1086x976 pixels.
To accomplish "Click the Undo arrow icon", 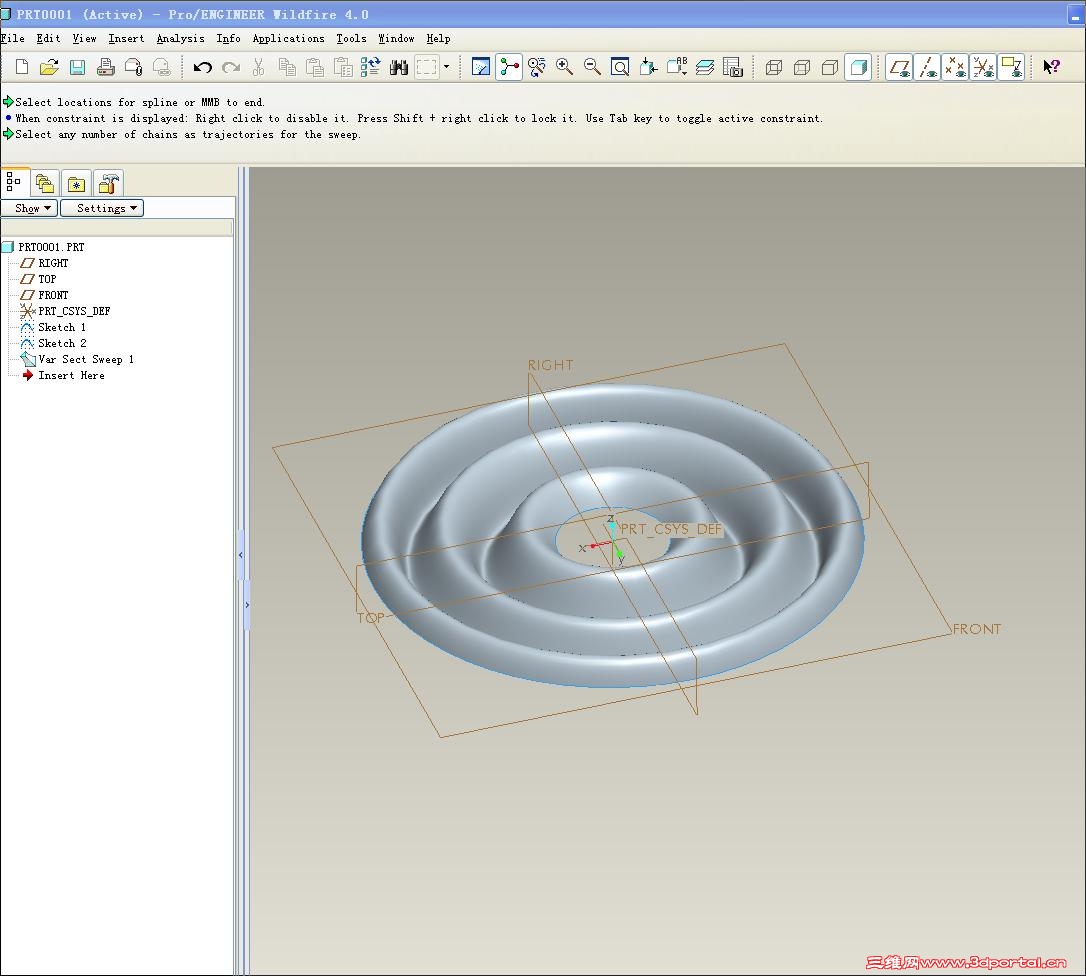I will 203,67.
